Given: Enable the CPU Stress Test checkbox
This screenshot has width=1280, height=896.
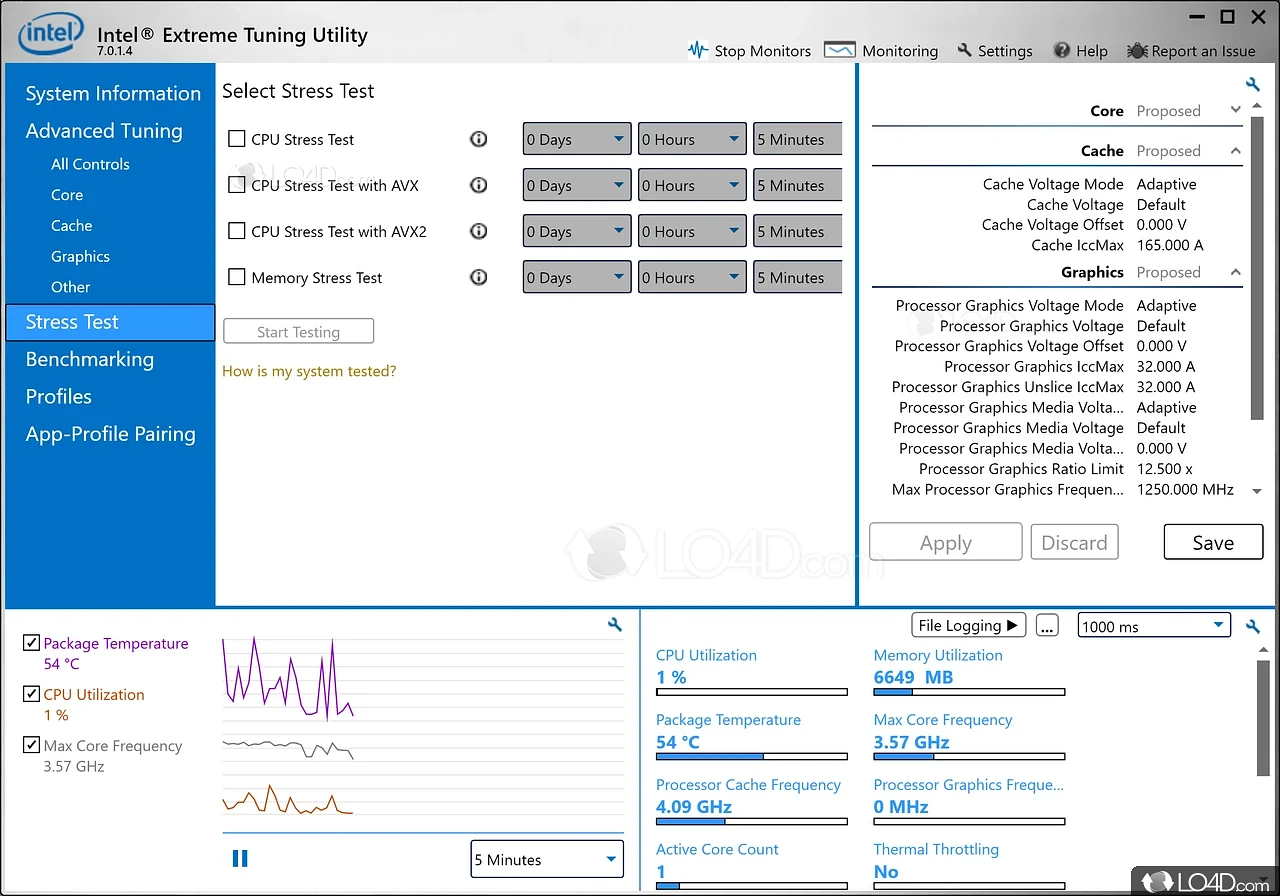Looking at the screenshot, I should coord(237,139).
